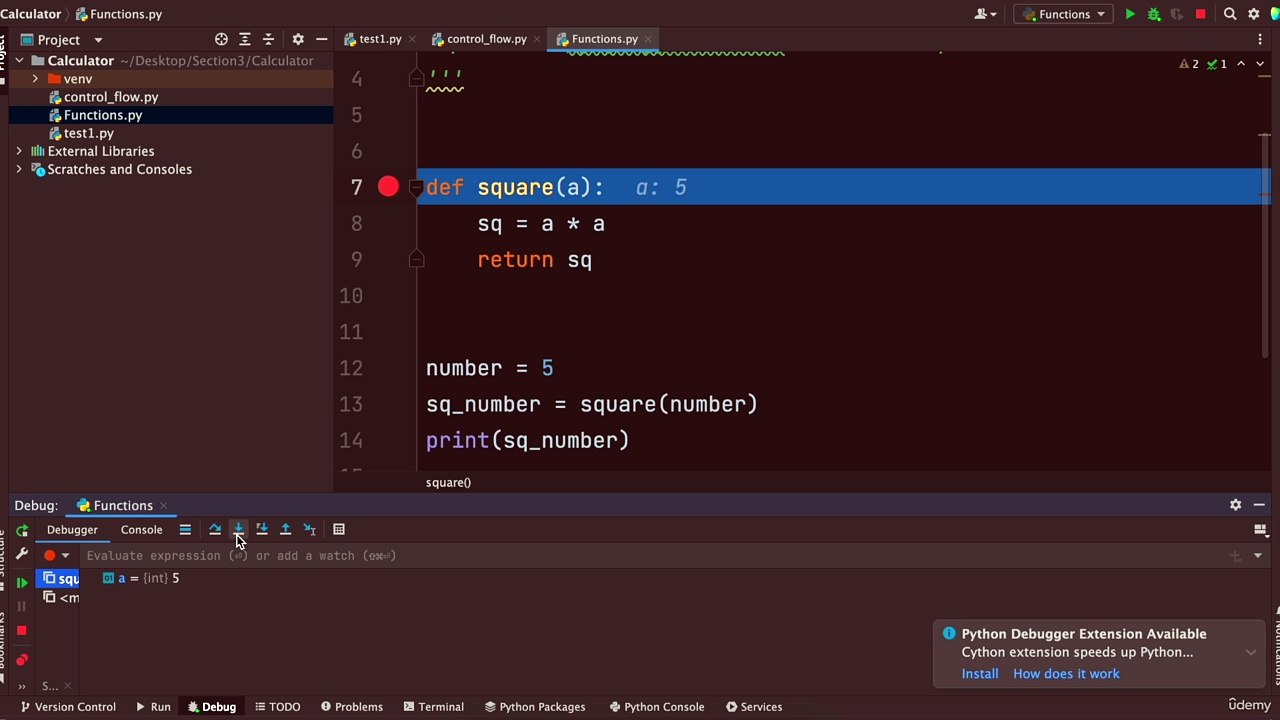The image size is (1280, 720).
Task: Open TODO tool window
Action: point(277,707)
